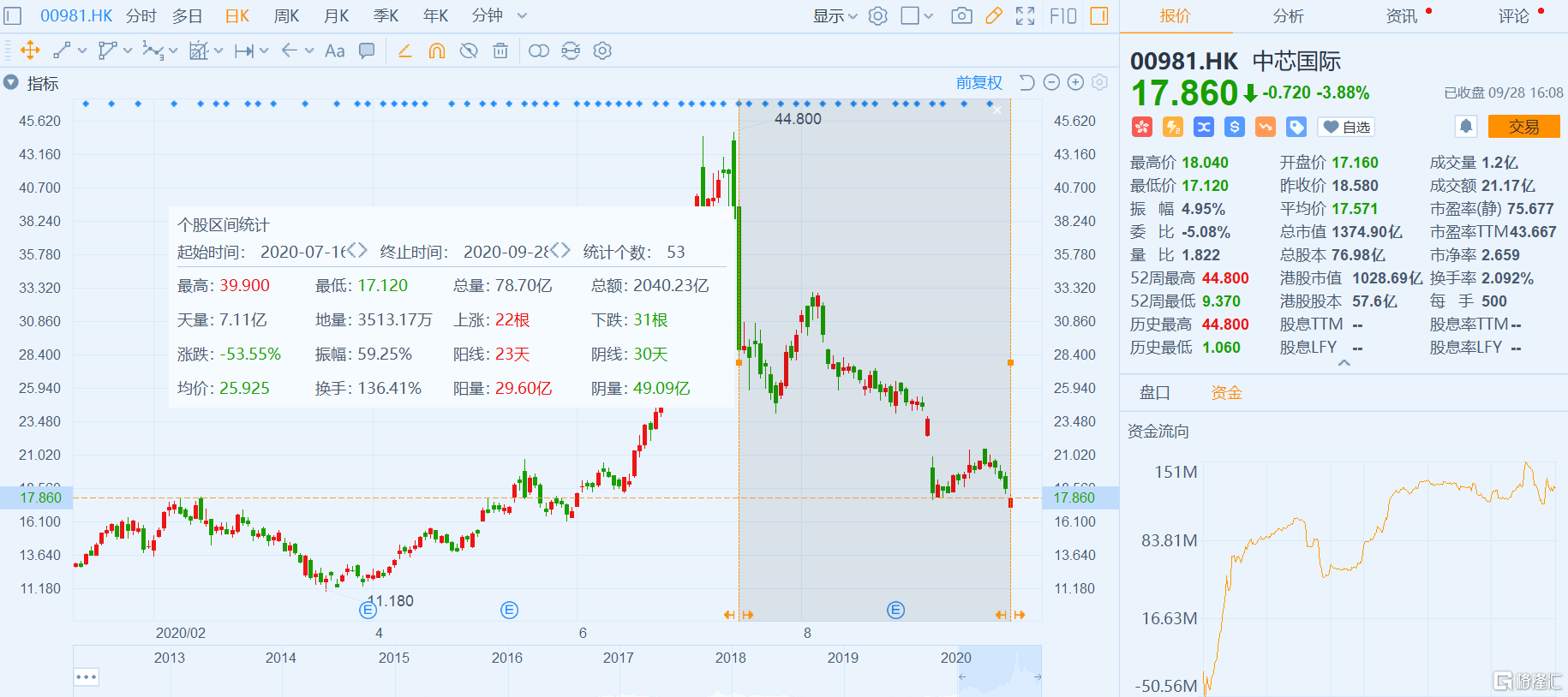Click the orange lightning L2 badge
This screenshot has width=1568, height=697.
(x=1172, y=127)
